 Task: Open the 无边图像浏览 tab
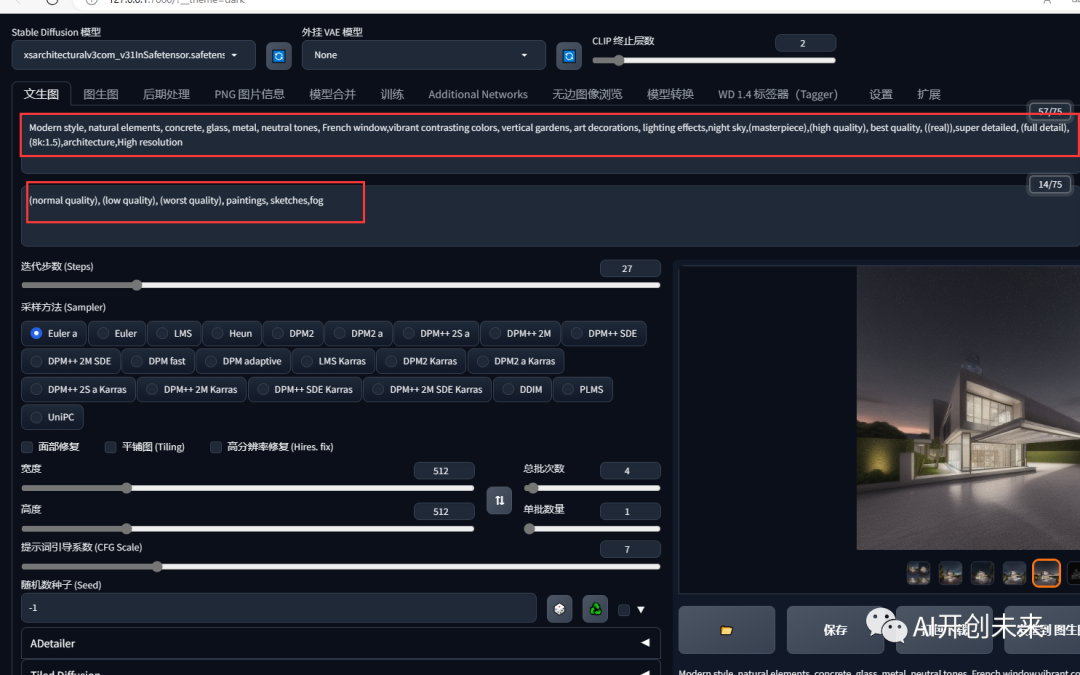pos(587,94)
